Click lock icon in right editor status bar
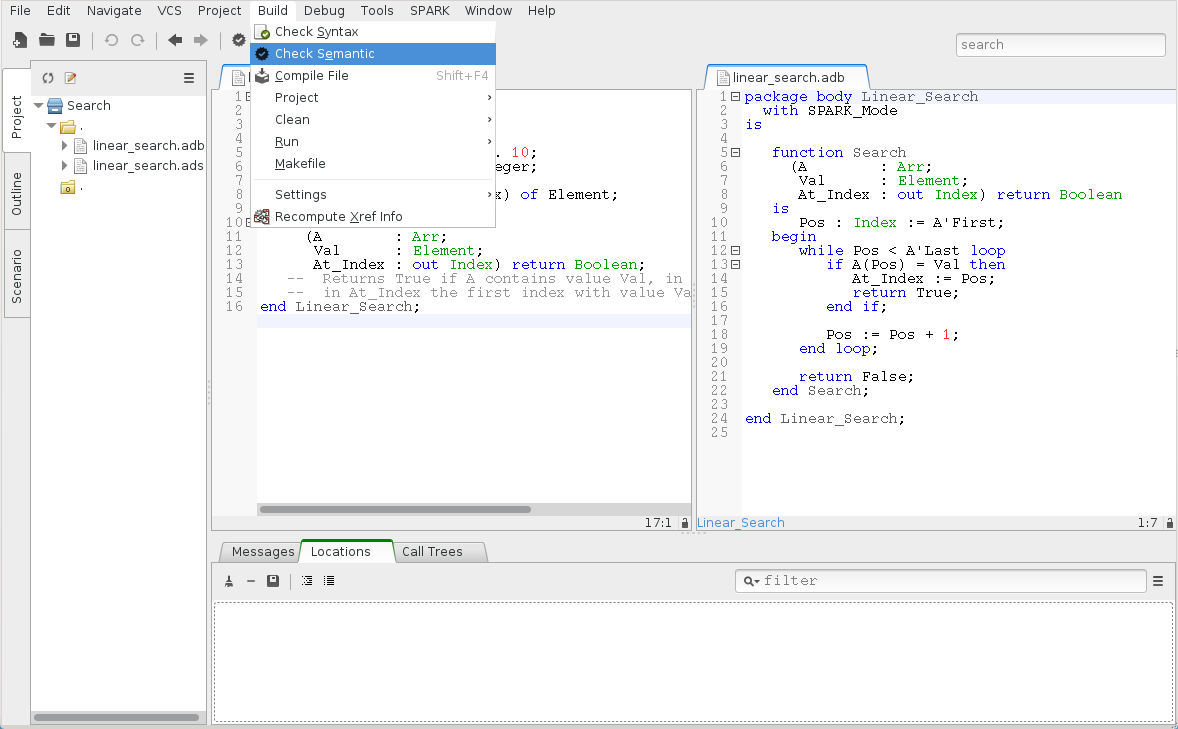Image resolution: width=1178 pixels, height=729 pixels. tap(1170, 523)
